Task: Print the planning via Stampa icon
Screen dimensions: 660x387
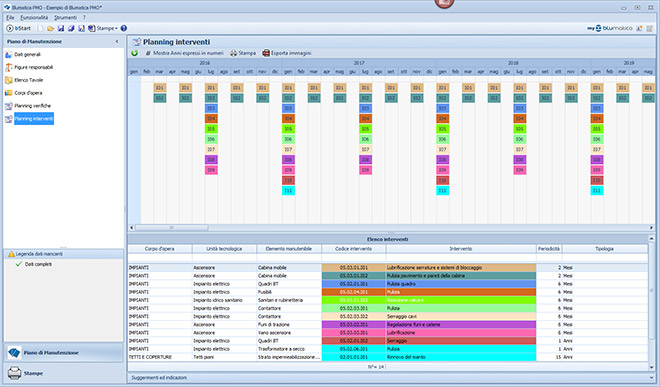Action: (x=234, y=53)
